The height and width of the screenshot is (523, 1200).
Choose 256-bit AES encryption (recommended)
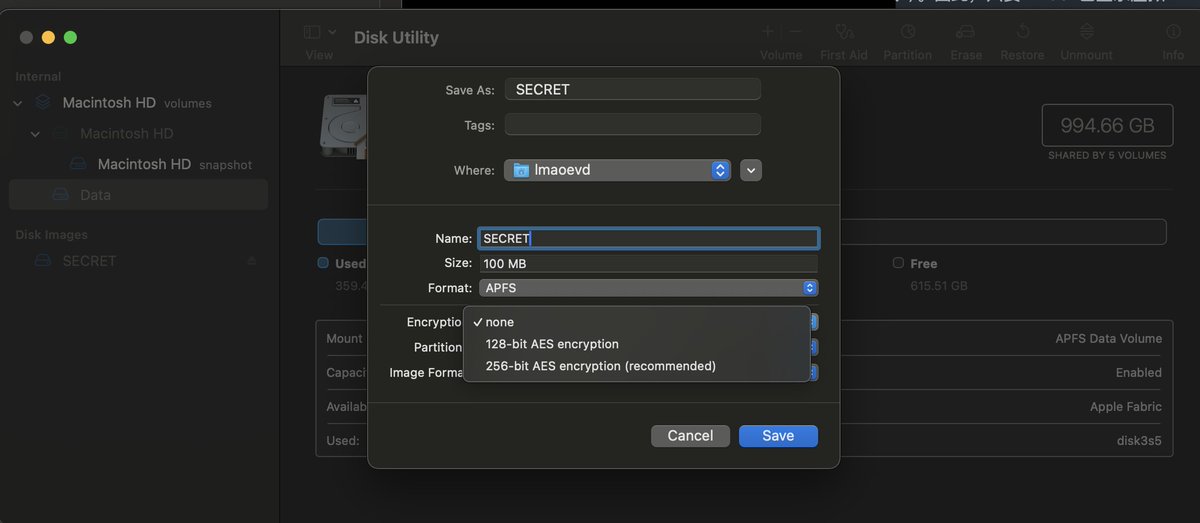tap(600, 366)
